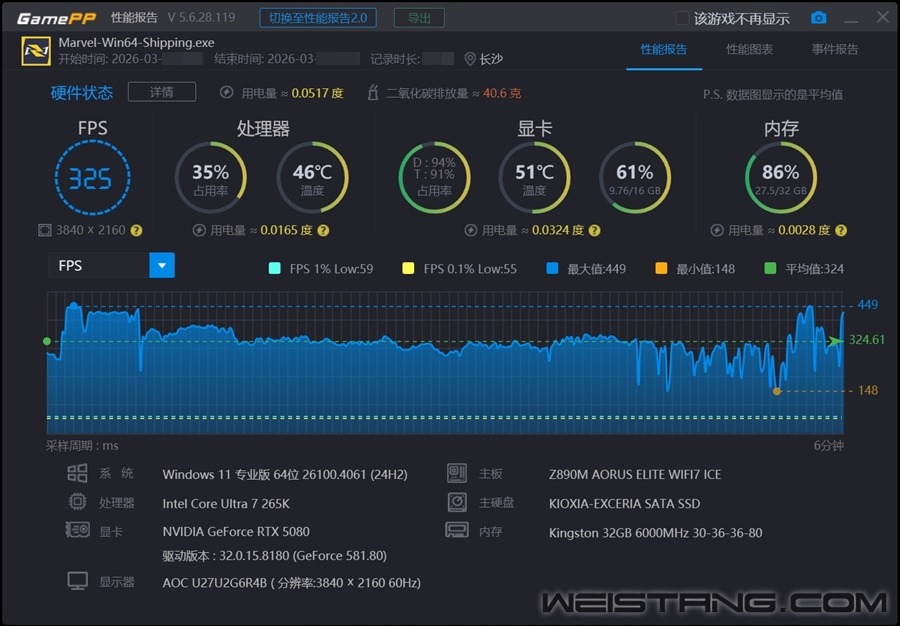Click the help icon beside processor power 0.0165 度
Viewport: 900px width, 626px height.
323,231
